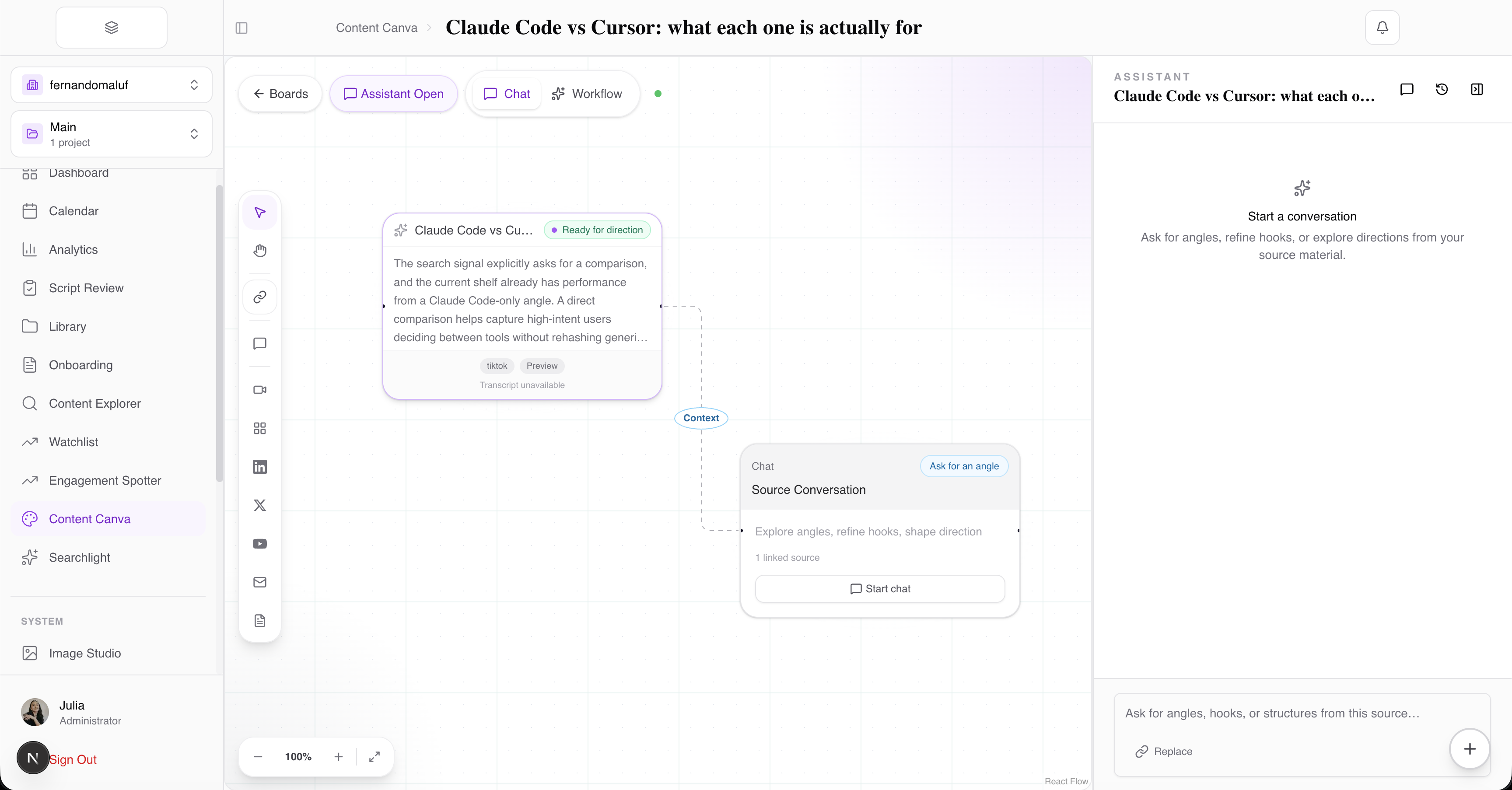Expand the fernandomaluf workspace dropdown
This screenshot has height=790, width=1512.
click(x=112, y=85)
